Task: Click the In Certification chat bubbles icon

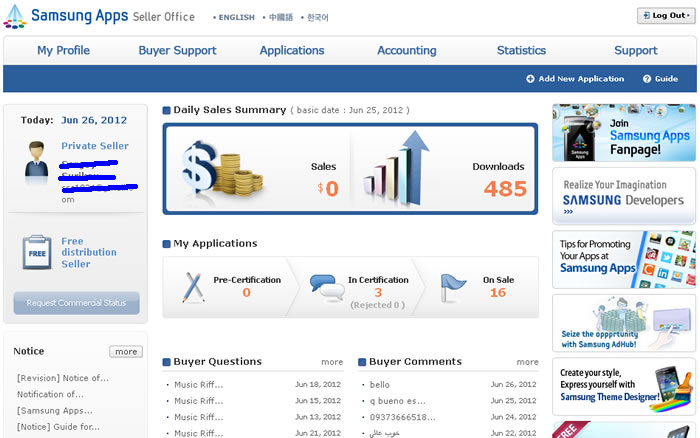Action: pyautogui.click(x=327, y=288)
